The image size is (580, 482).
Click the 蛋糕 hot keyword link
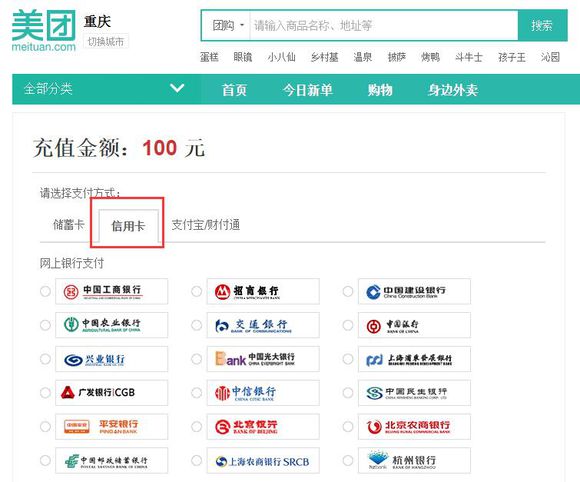(x=209, y=57)
